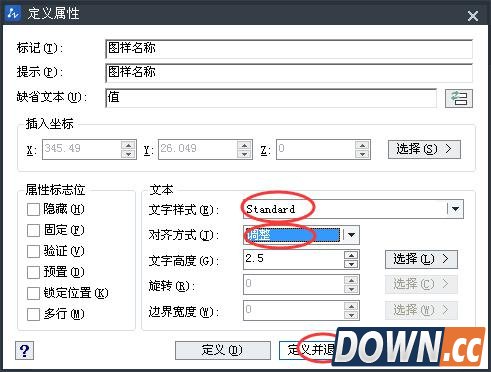491x372 pixels.
Task: Click 选择 (C) rotation button
Action: [x=421, y=284]
